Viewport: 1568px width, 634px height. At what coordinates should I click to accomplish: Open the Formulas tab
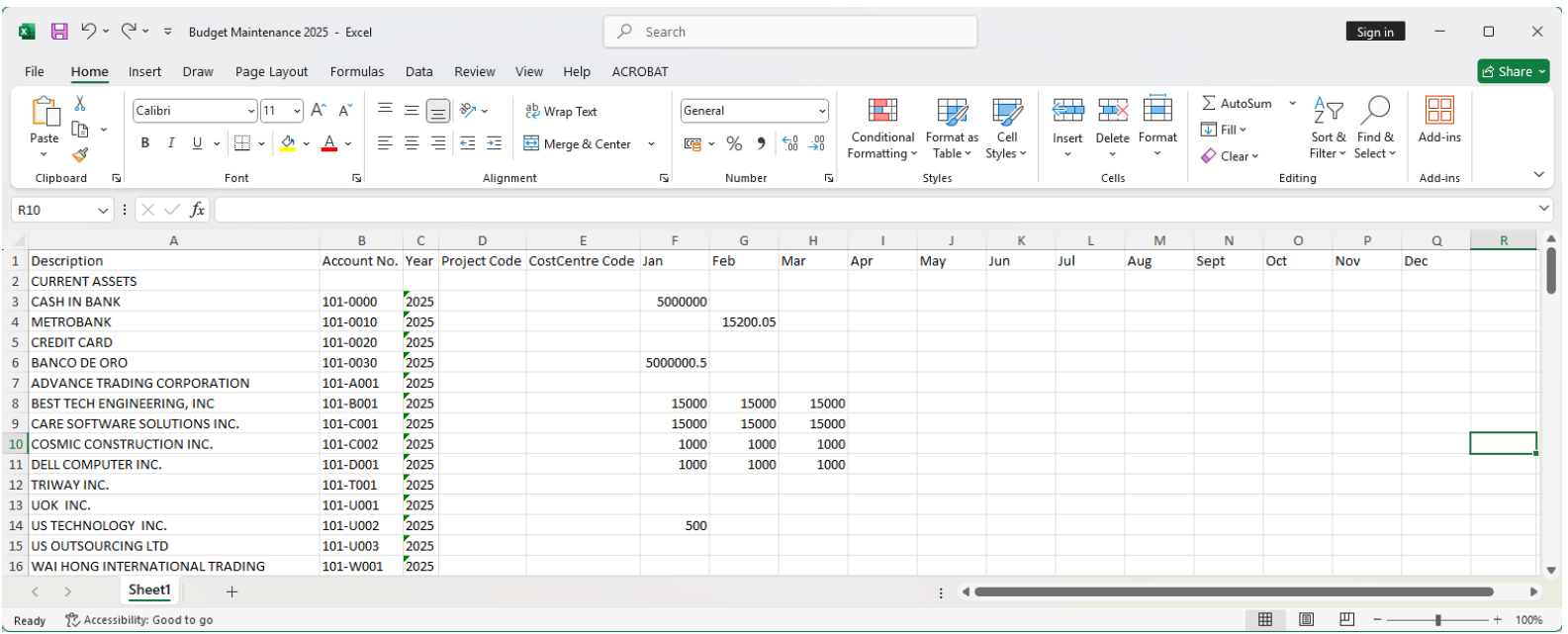tap(357, 71)
